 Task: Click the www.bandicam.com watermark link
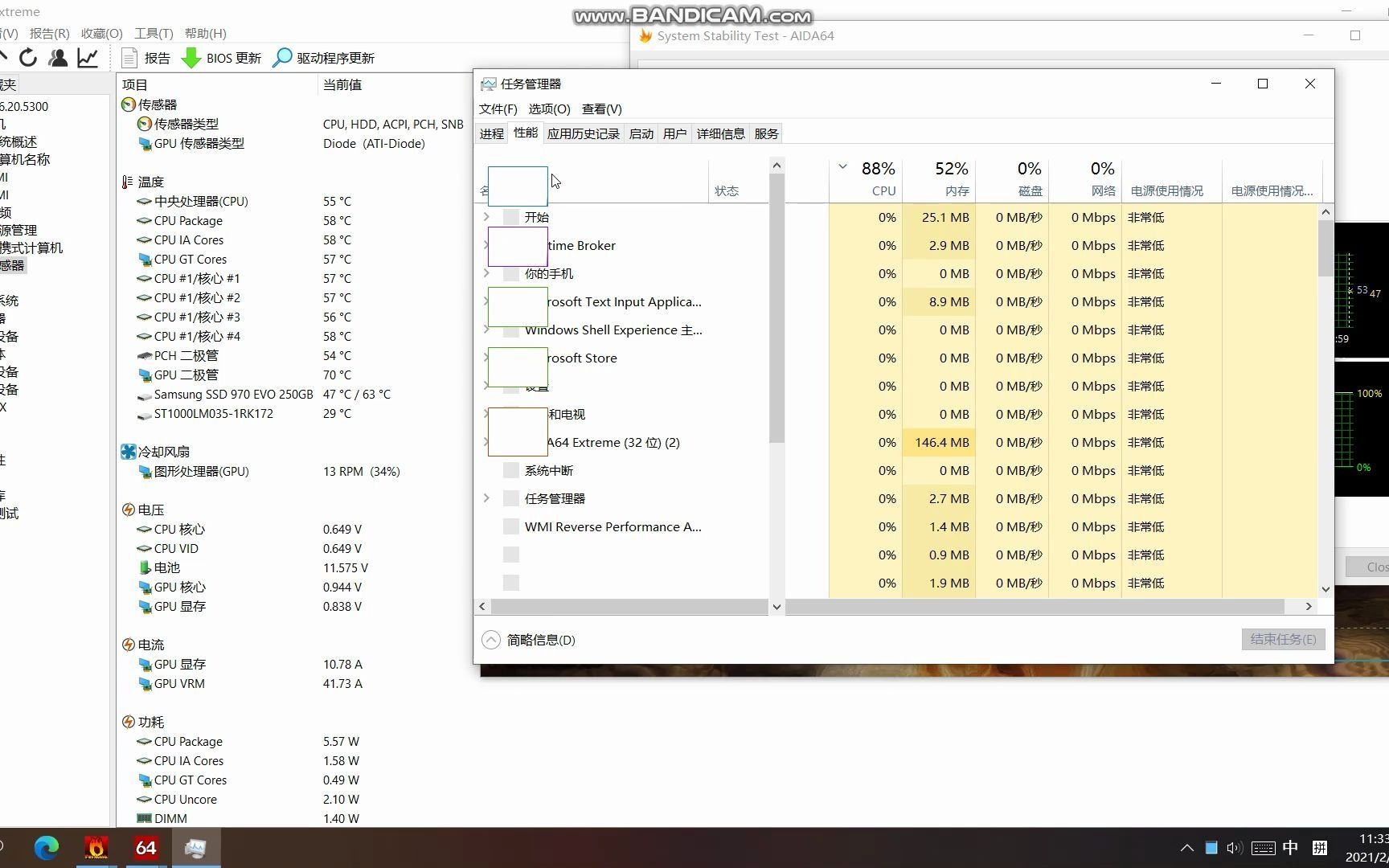690,14
